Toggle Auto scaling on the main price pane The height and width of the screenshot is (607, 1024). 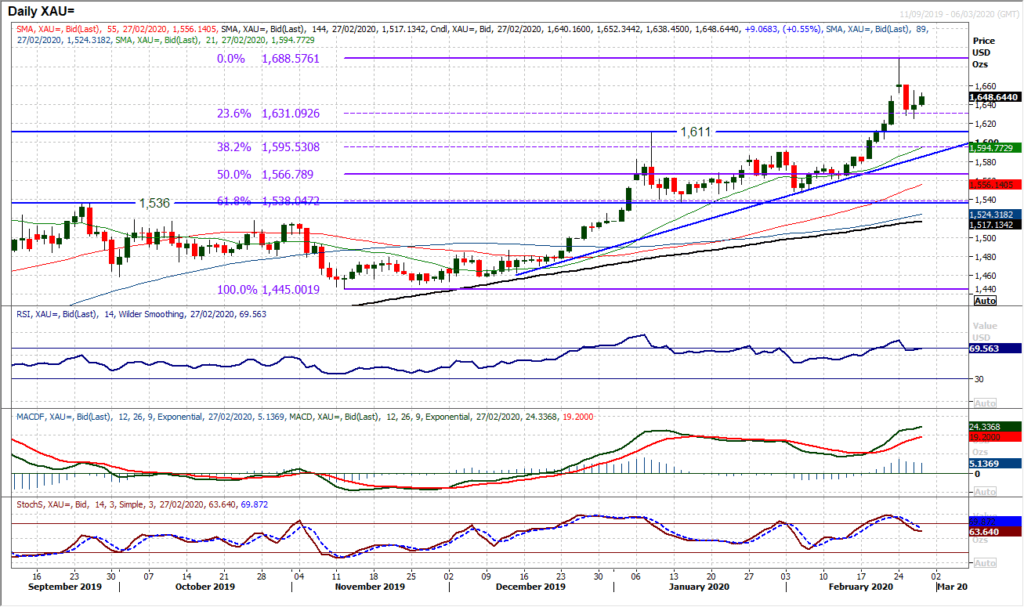[985, 301]
